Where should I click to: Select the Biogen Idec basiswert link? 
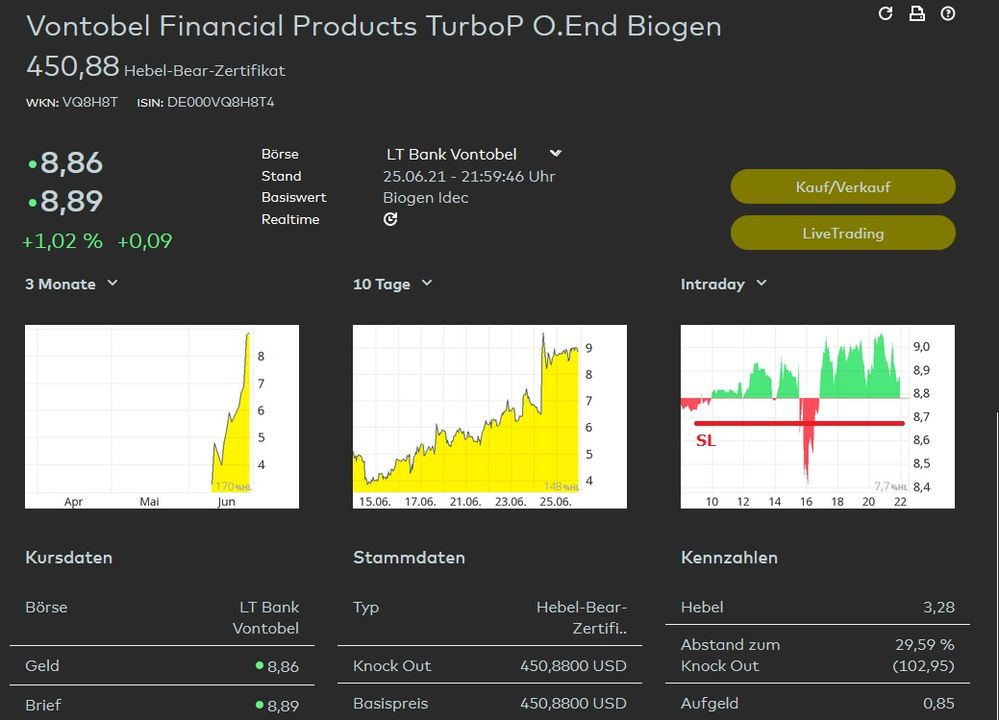[428, 197]
